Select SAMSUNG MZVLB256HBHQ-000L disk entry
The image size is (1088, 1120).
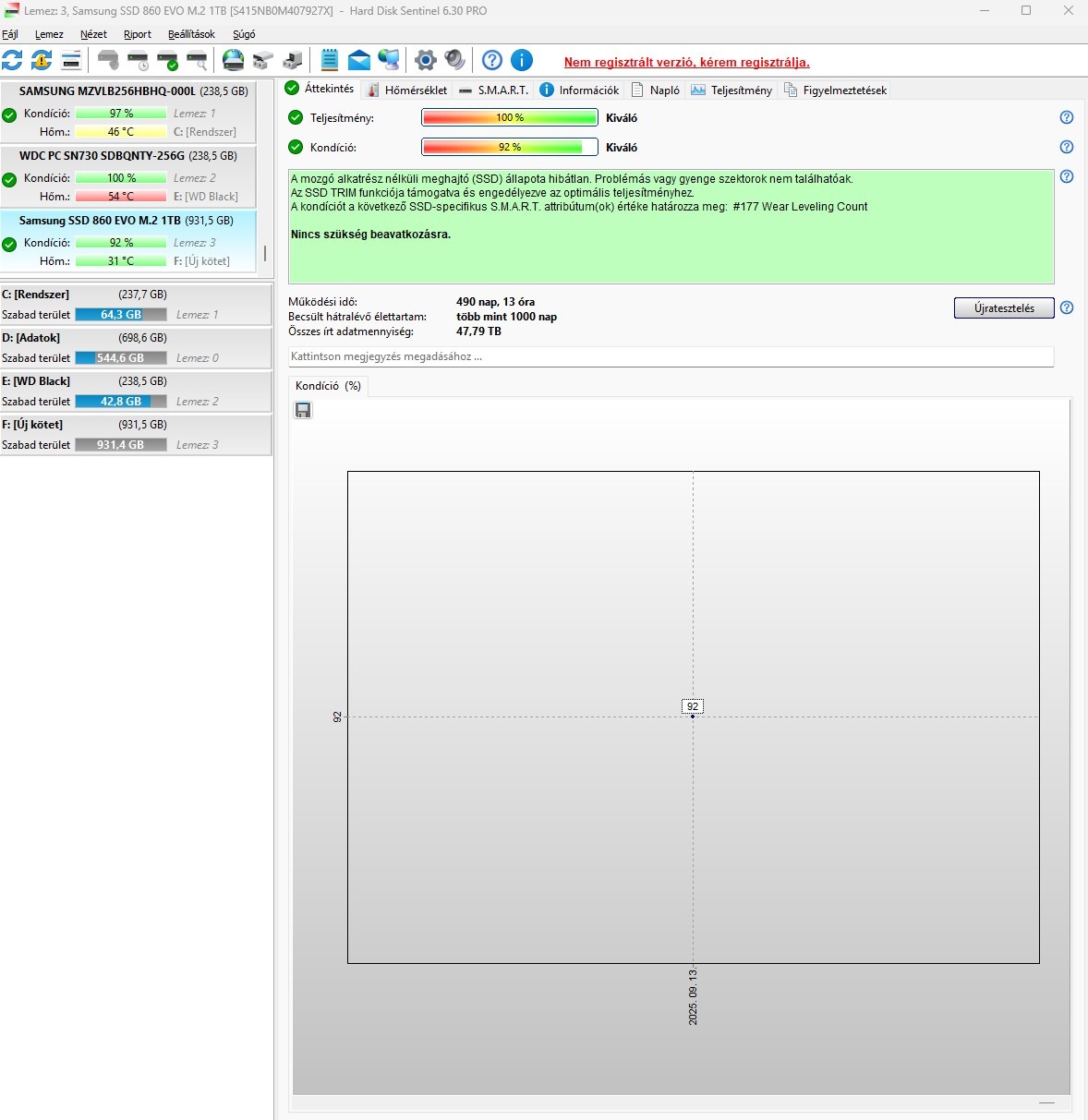pos(128,112)
